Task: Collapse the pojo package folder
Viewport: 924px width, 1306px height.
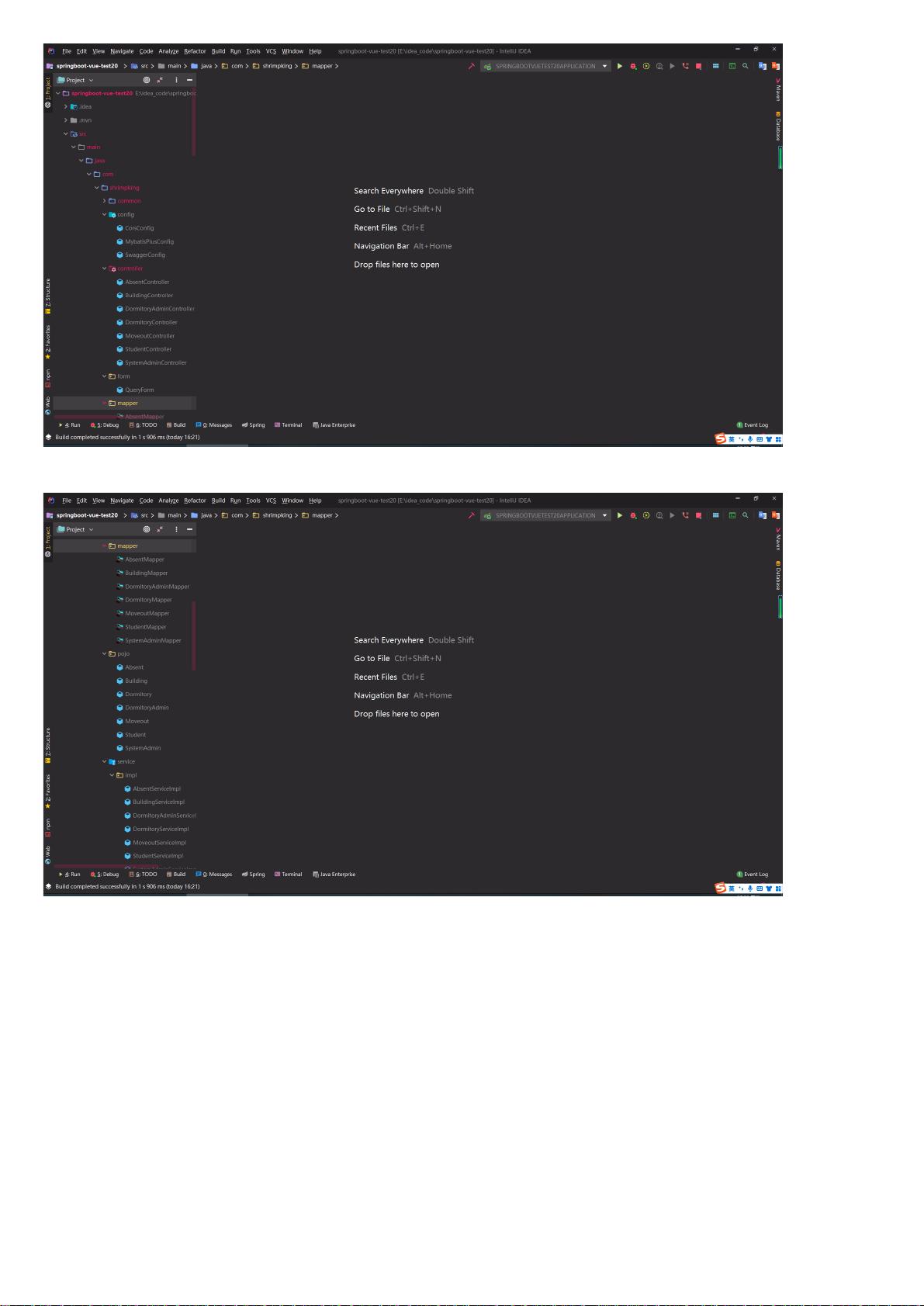Action: tap(105, 653)
